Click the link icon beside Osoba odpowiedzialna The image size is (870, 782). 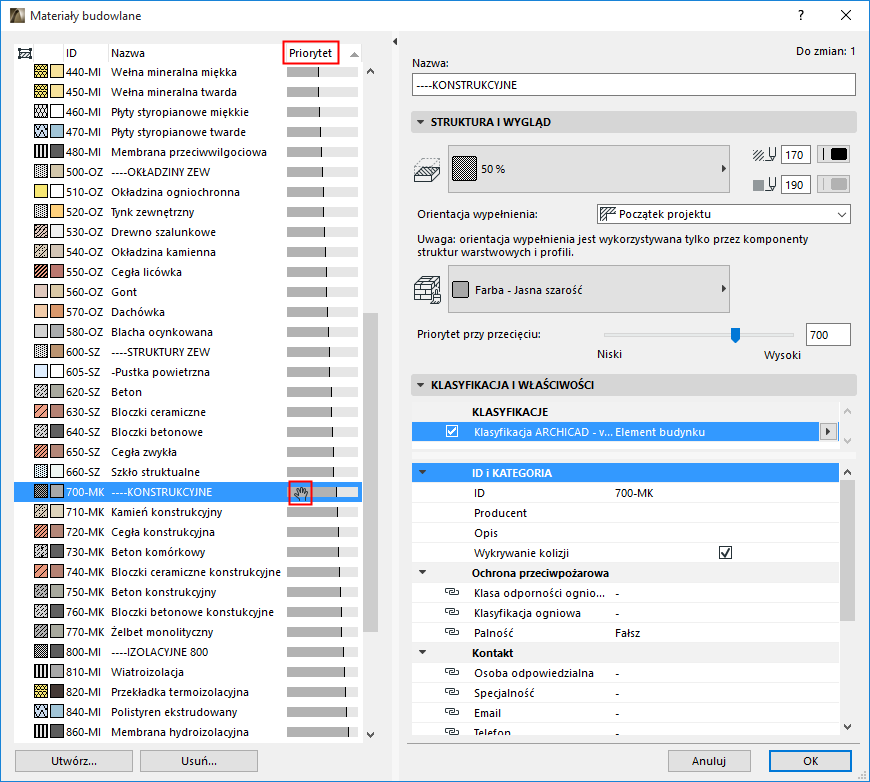point(452,672)
